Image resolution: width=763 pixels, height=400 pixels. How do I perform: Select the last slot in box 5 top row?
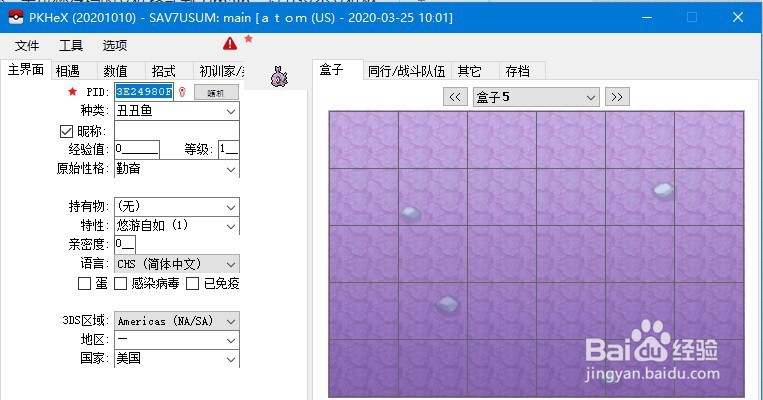pyautogui.click(x=709, y=140)
